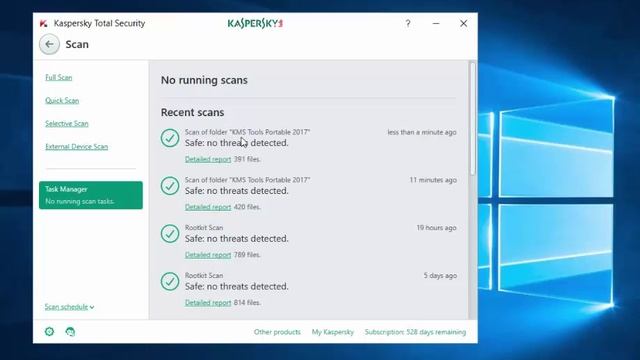Open Detailed report for the 814 files scan
The image size is (640, 360).
pyautogui.click(x=208, y=302)
